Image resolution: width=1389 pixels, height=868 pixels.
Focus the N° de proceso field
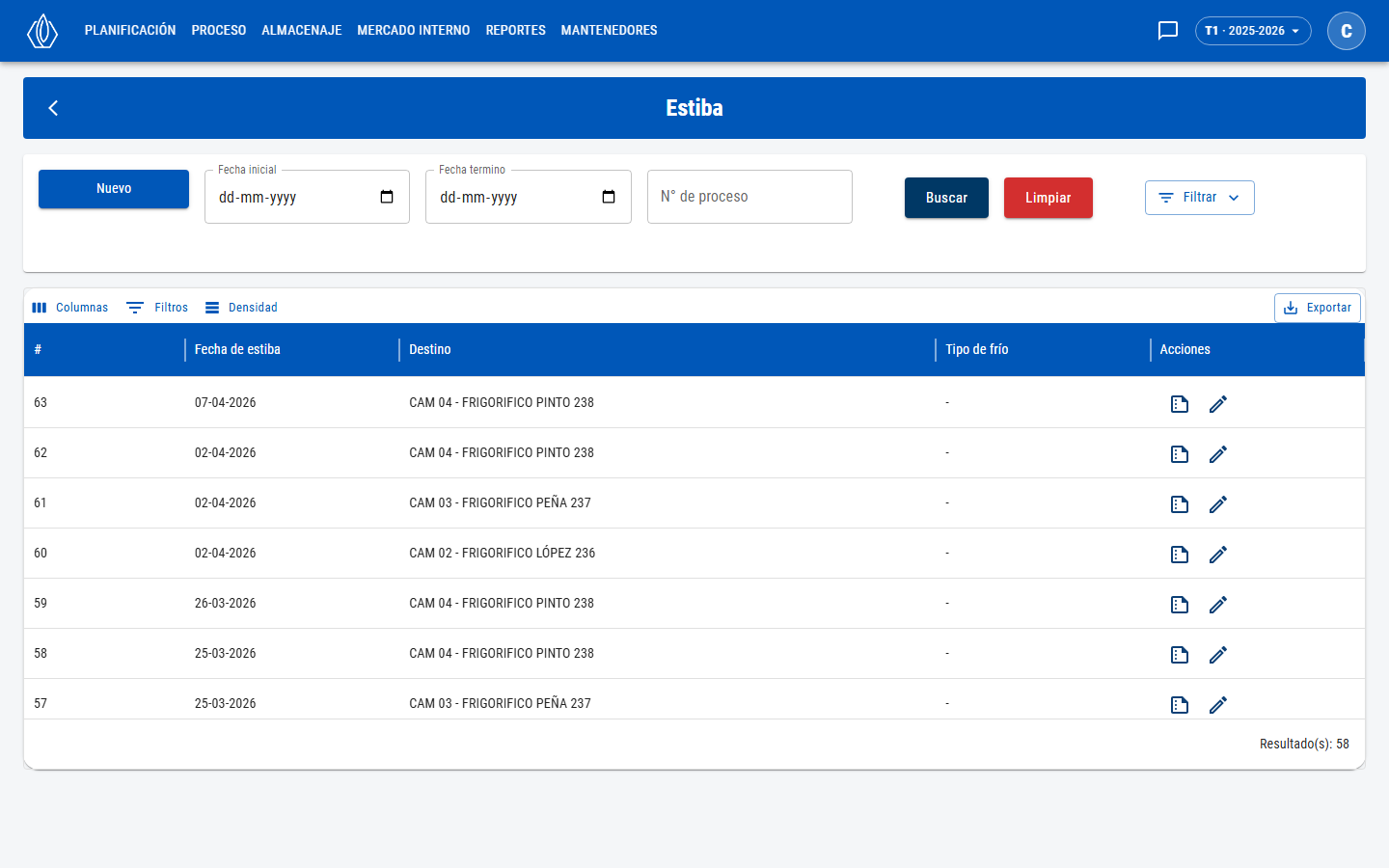749,197
